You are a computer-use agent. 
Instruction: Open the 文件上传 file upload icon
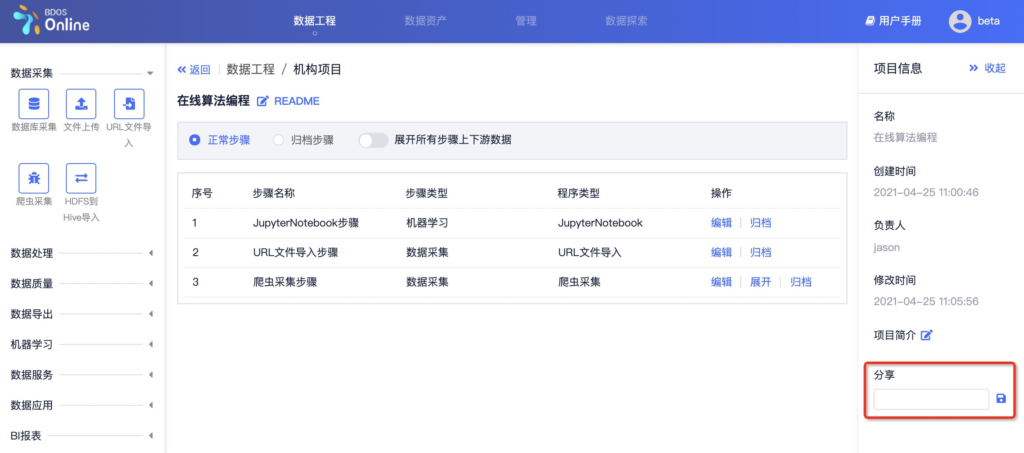click(81, 103)
